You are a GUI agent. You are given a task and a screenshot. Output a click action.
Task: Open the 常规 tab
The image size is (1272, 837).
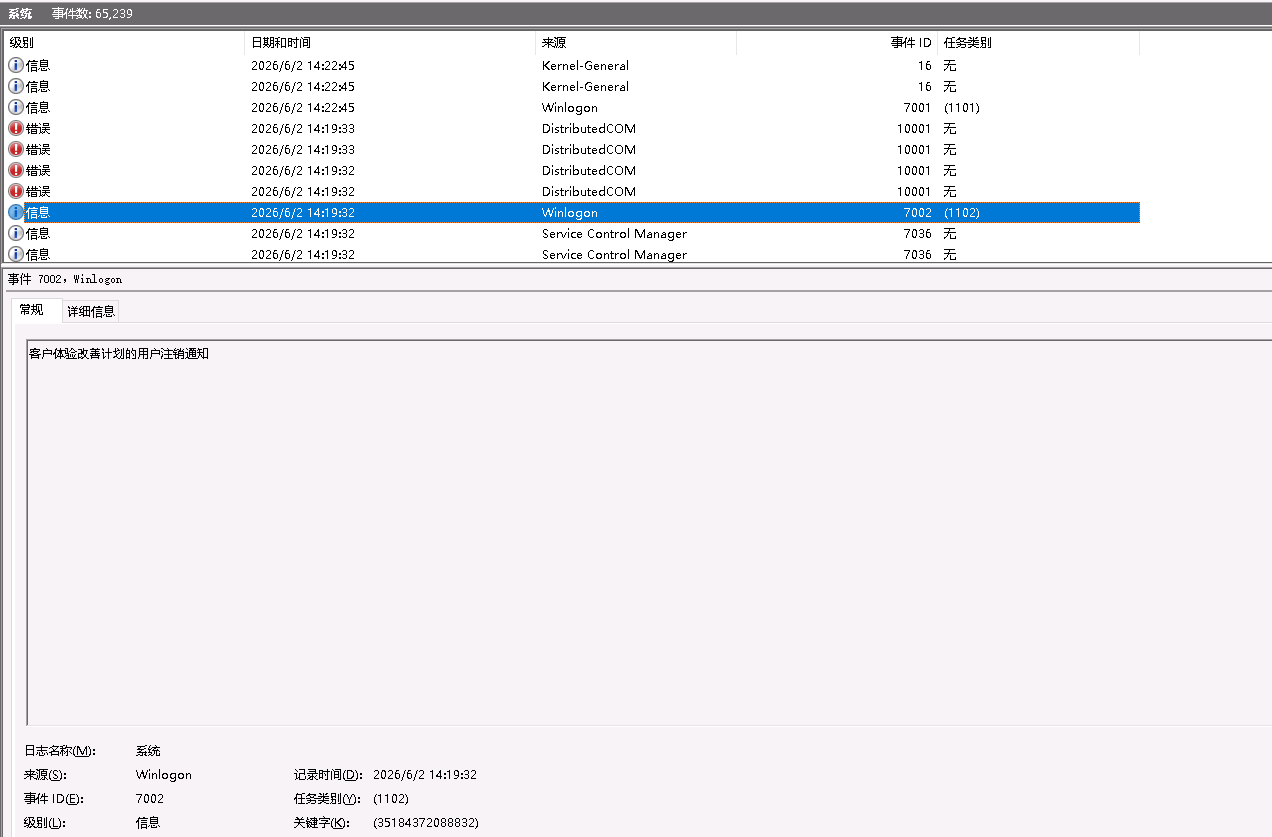coord(32,310)
